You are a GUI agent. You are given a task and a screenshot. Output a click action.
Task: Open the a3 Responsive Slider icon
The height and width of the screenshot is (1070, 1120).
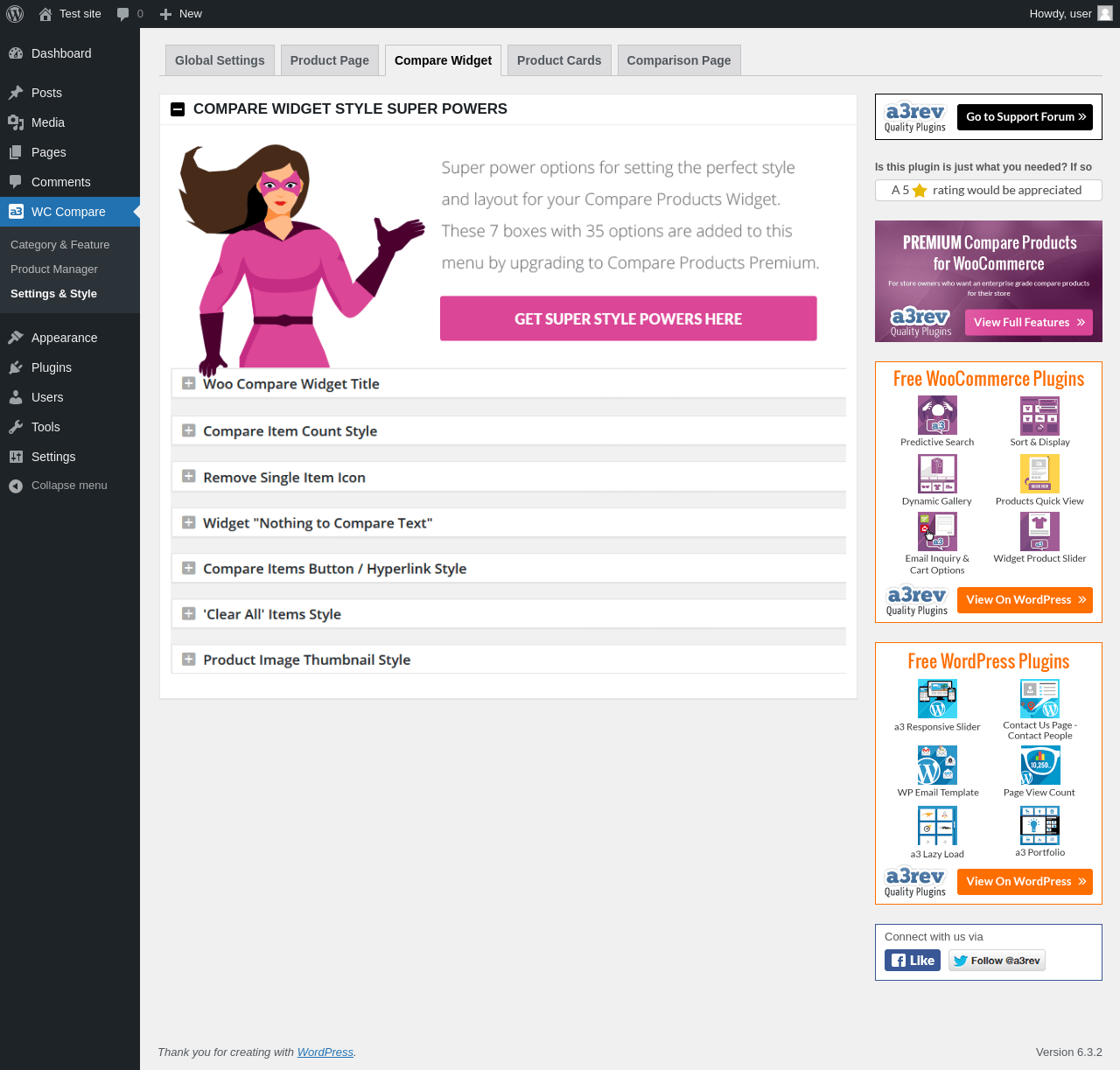(937, 699)
